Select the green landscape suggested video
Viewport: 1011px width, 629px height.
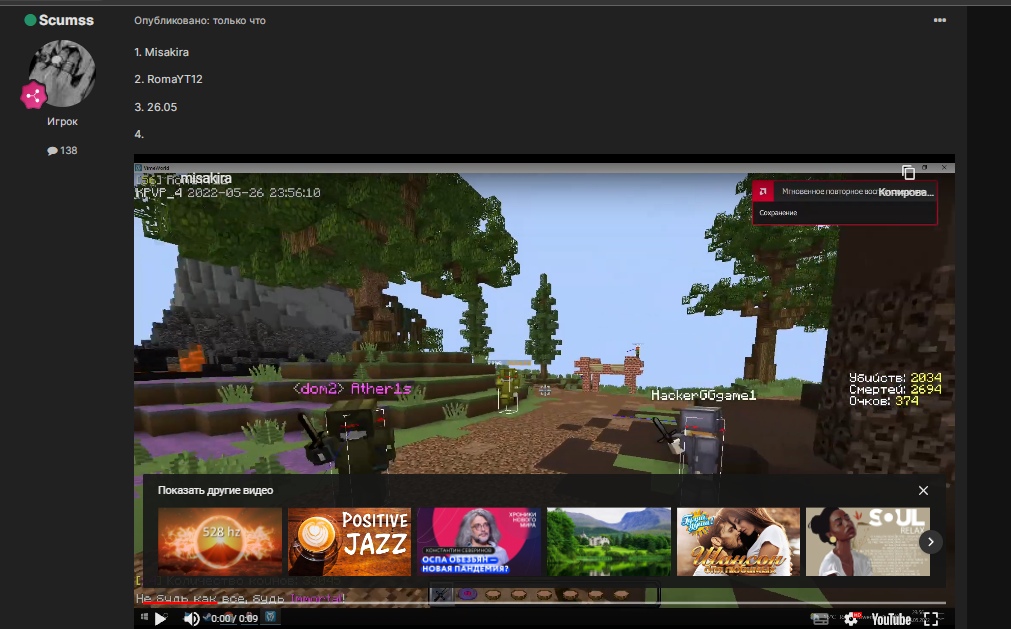pos(608,541)
